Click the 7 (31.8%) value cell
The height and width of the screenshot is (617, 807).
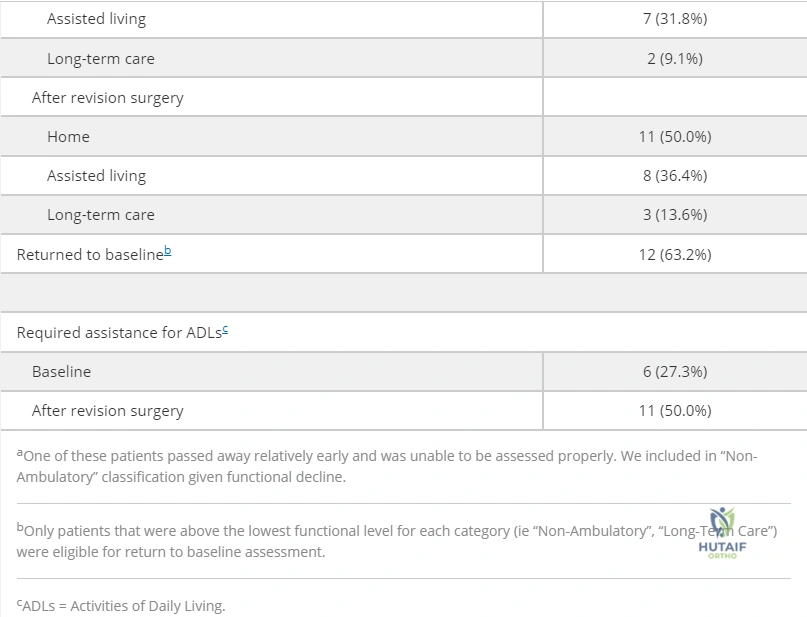(675, 19)
